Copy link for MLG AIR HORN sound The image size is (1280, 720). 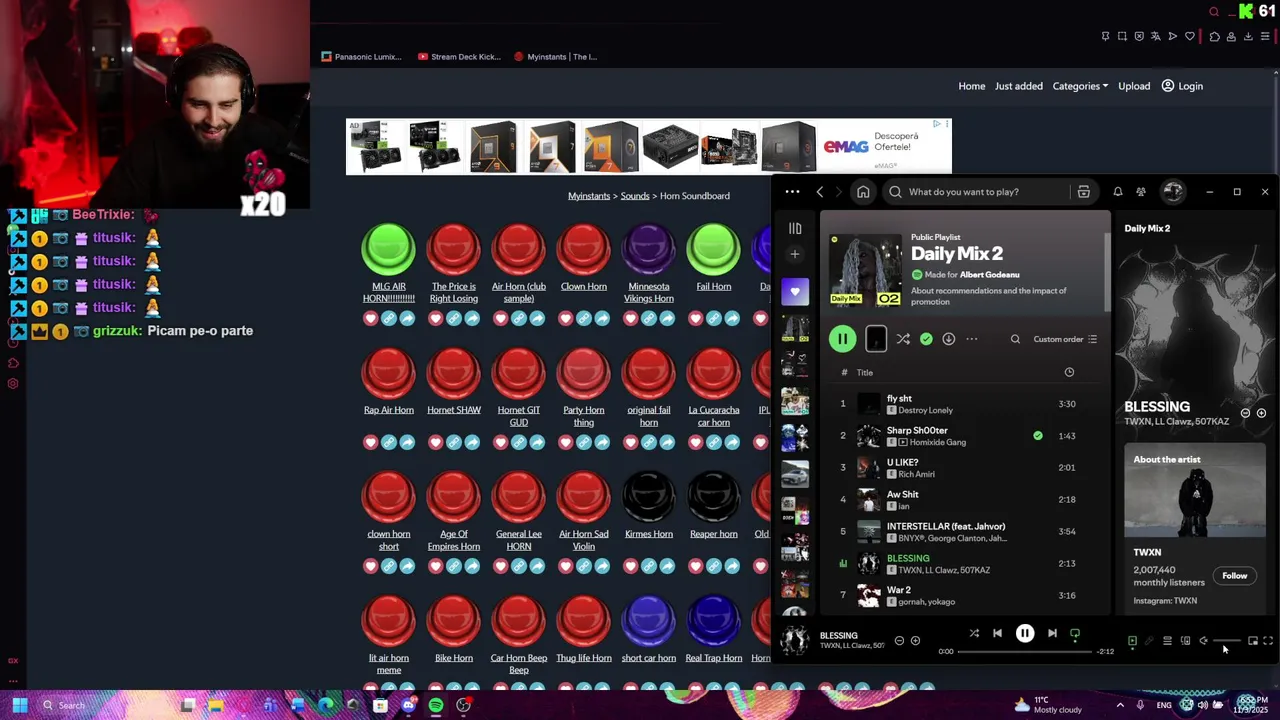coord(389,319)
